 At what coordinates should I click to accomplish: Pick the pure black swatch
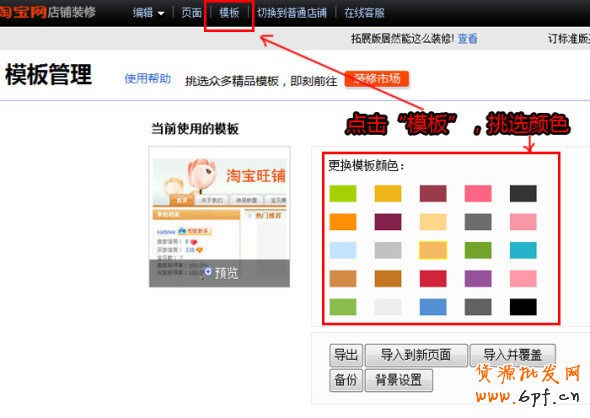[523, 307]
